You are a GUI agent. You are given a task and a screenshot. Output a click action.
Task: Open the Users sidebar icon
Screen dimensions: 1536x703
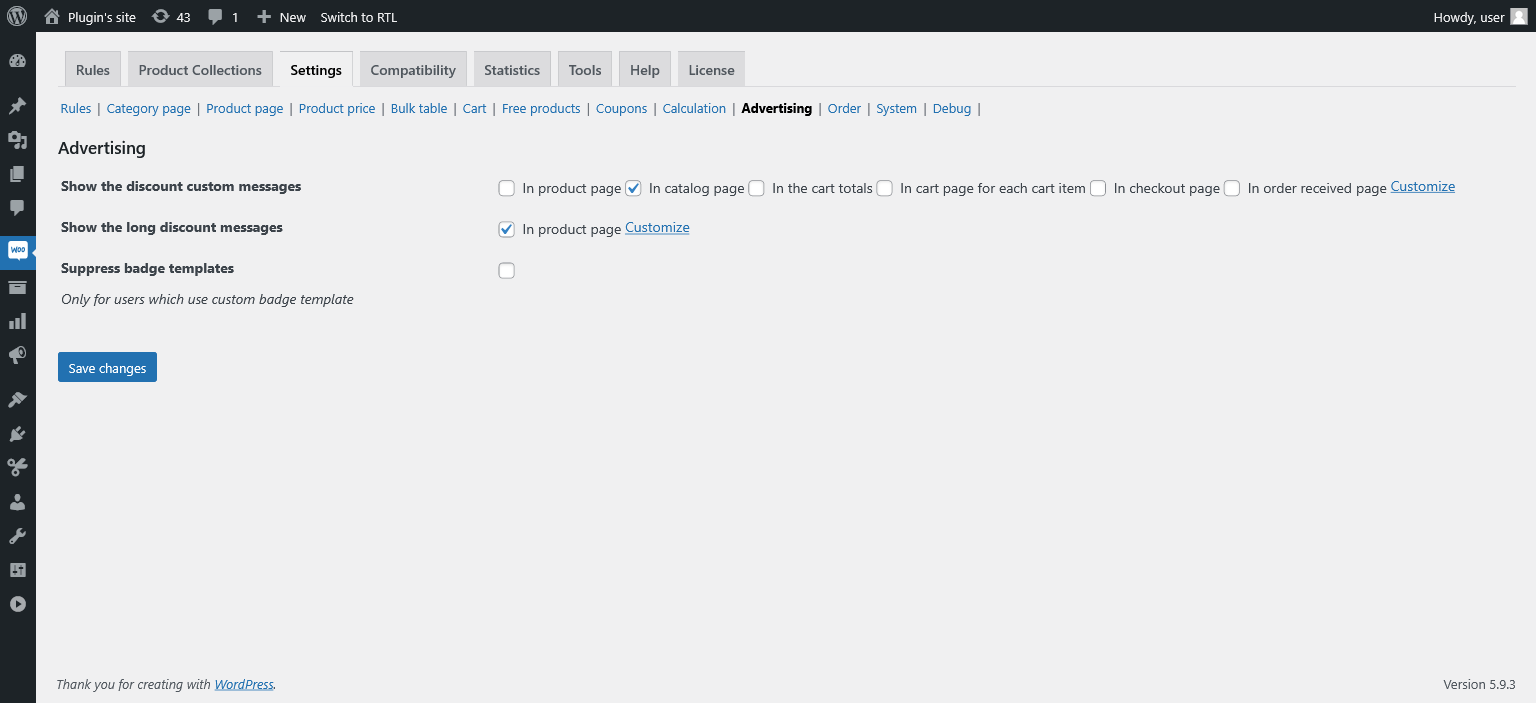17,502
